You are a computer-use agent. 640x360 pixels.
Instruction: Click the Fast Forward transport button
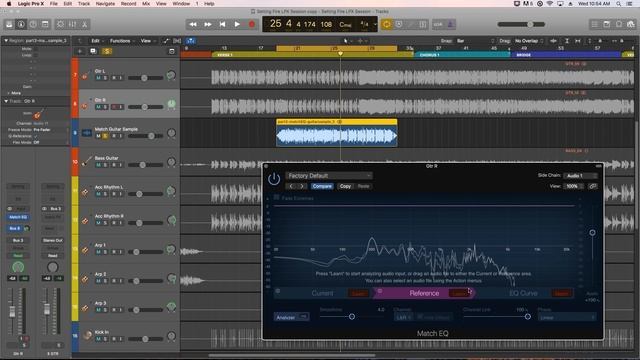pos(208,24)
